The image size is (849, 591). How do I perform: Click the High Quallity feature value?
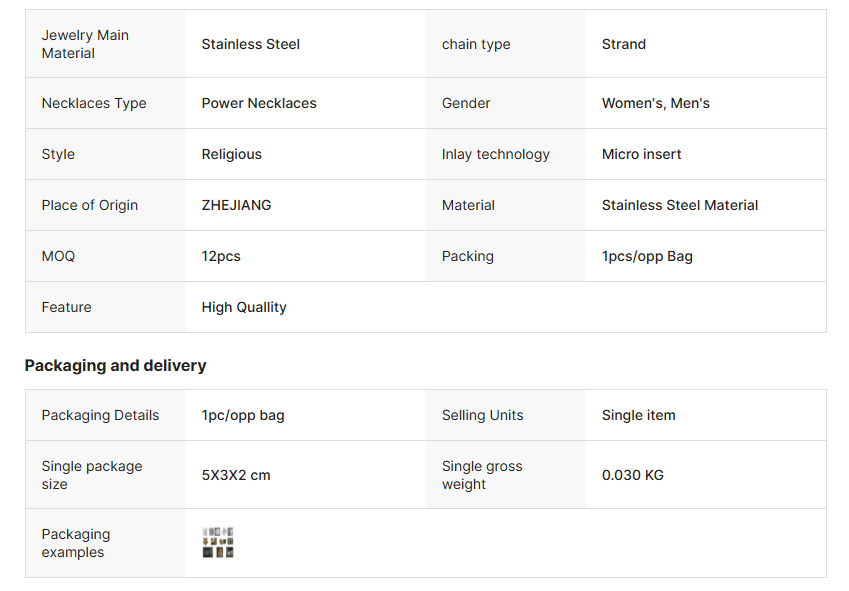click(244, 307)
